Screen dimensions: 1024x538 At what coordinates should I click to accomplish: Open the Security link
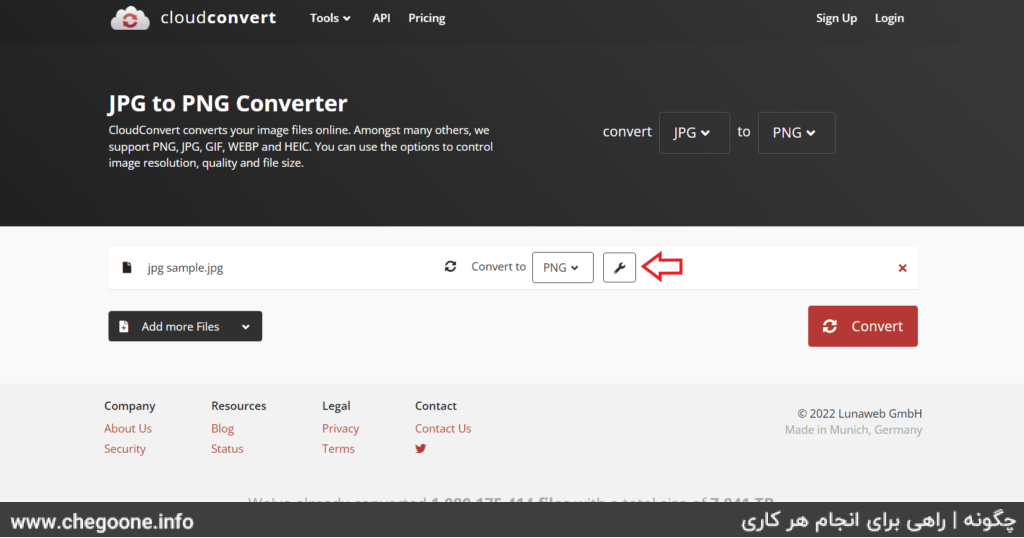(x=125, y=449)
